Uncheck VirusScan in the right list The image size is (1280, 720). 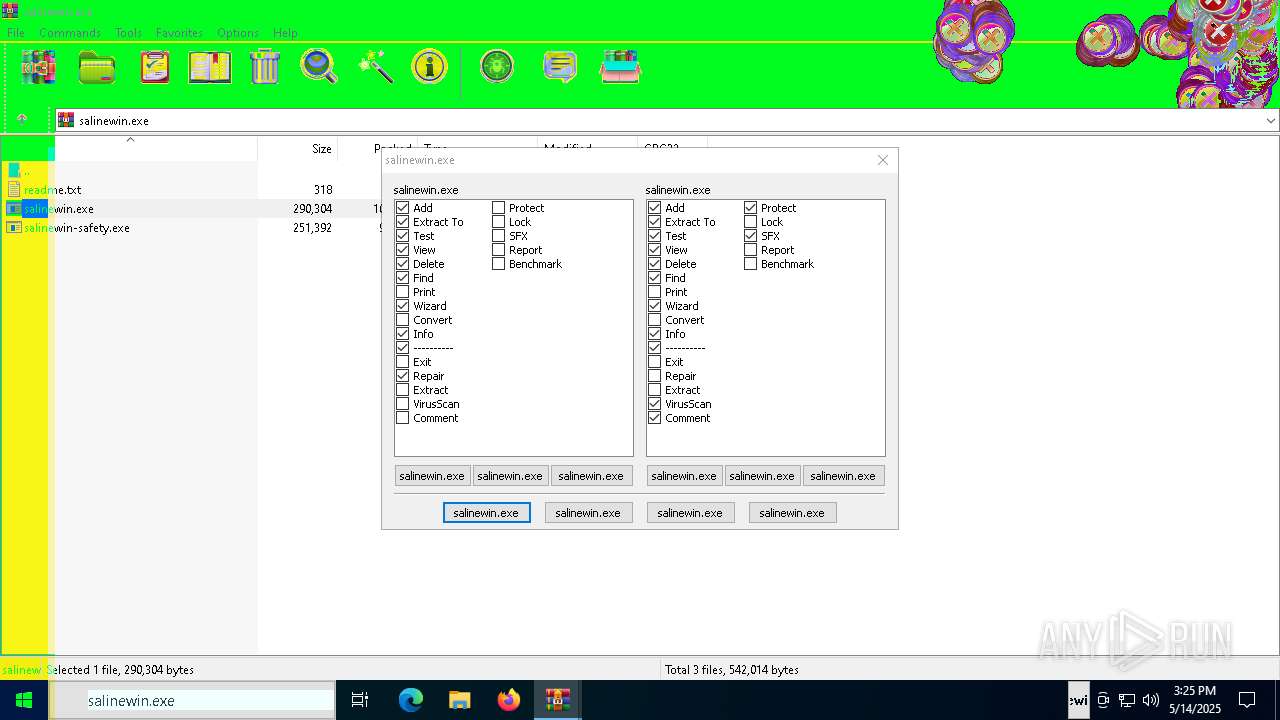[655, 404]
